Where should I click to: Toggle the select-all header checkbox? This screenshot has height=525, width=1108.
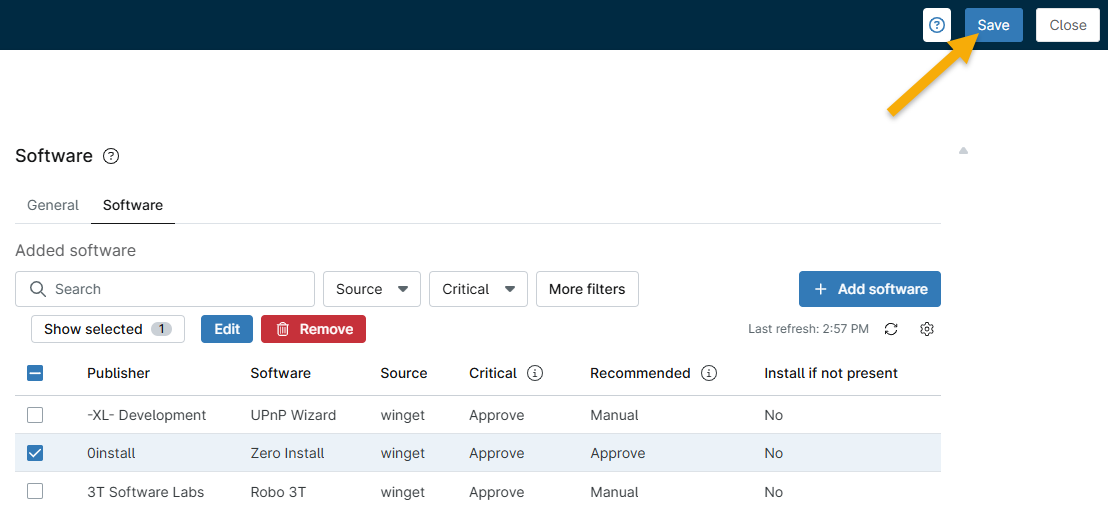pyautogui.click(x=35, y=373)
